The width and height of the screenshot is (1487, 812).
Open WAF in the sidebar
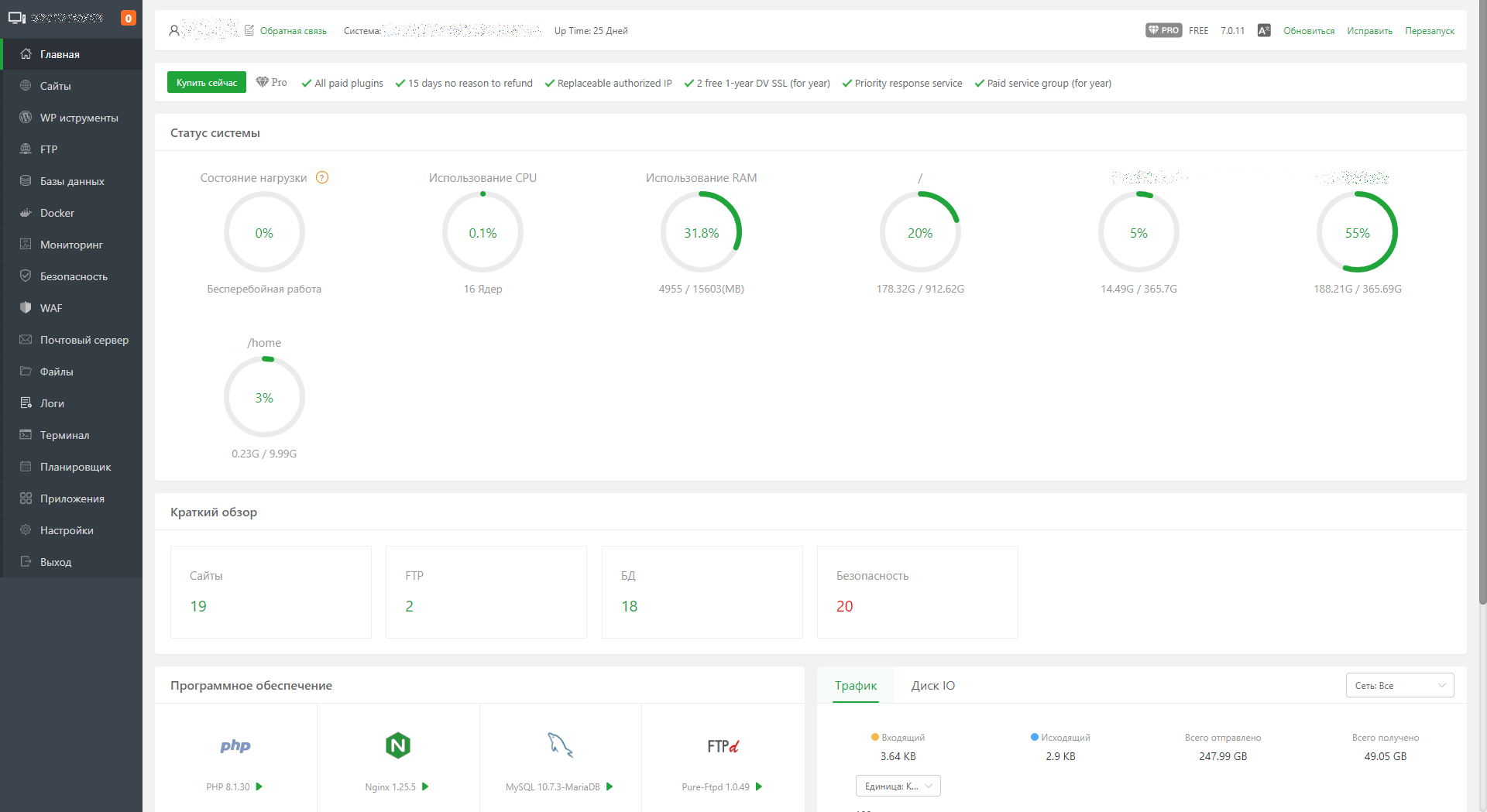51,308
